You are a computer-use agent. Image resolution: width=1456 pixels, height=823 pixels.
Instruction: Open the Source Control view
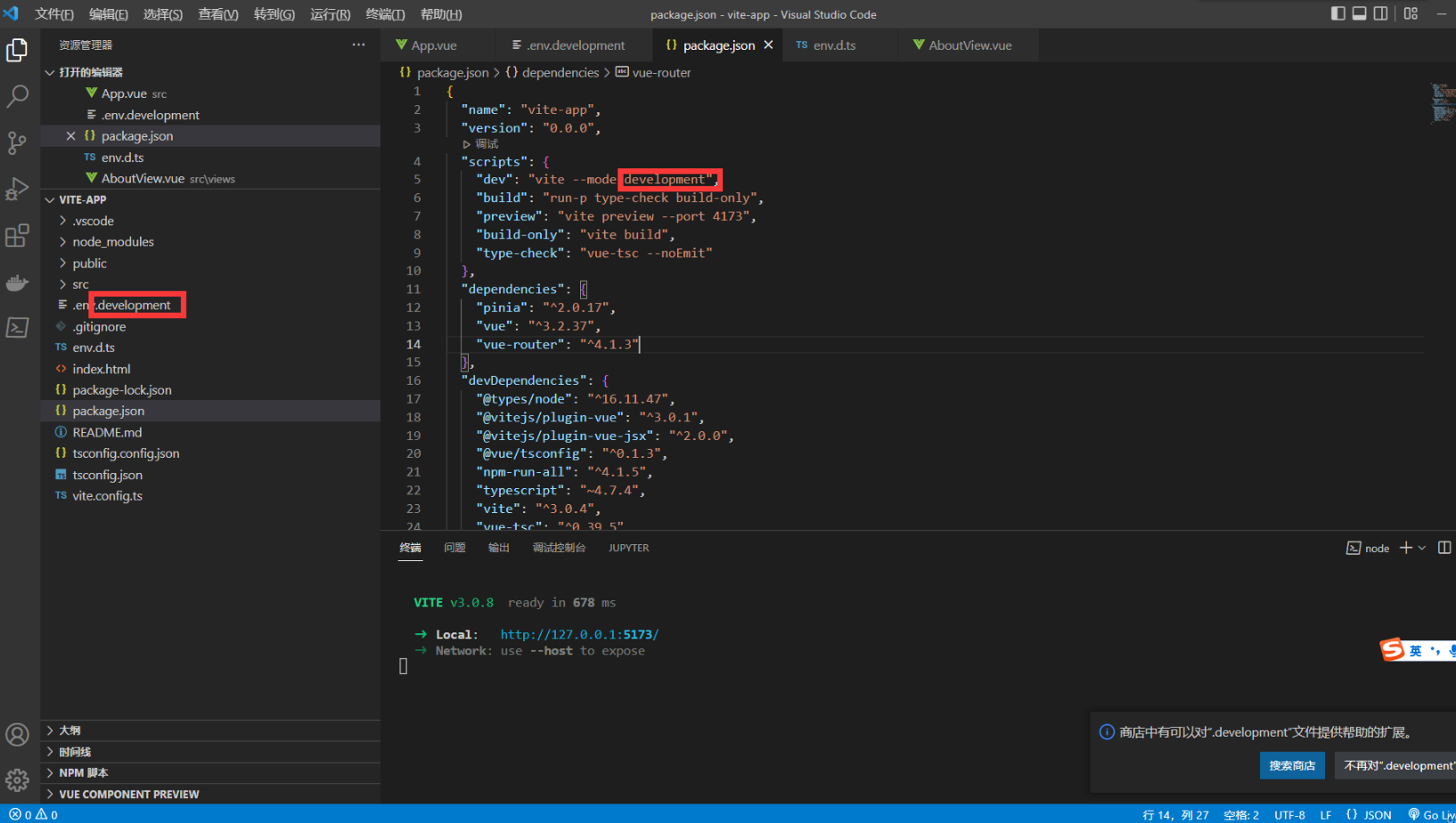(x=17, y=143)
